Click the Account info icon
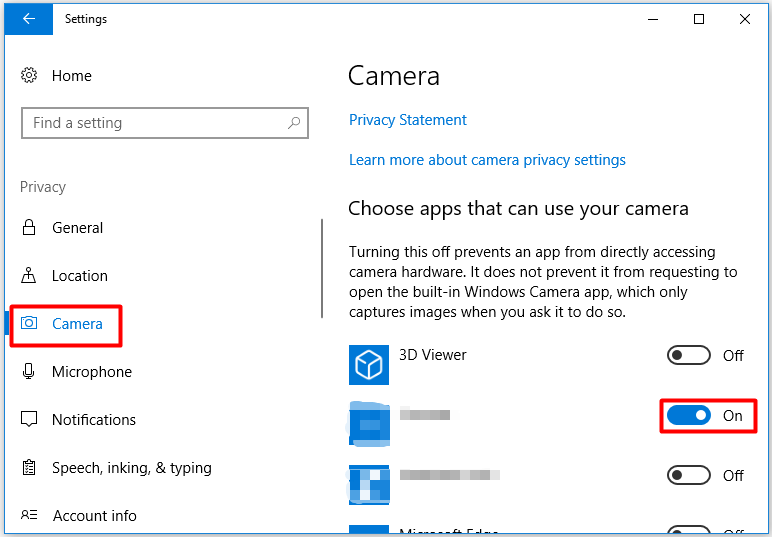 point(29,515)
